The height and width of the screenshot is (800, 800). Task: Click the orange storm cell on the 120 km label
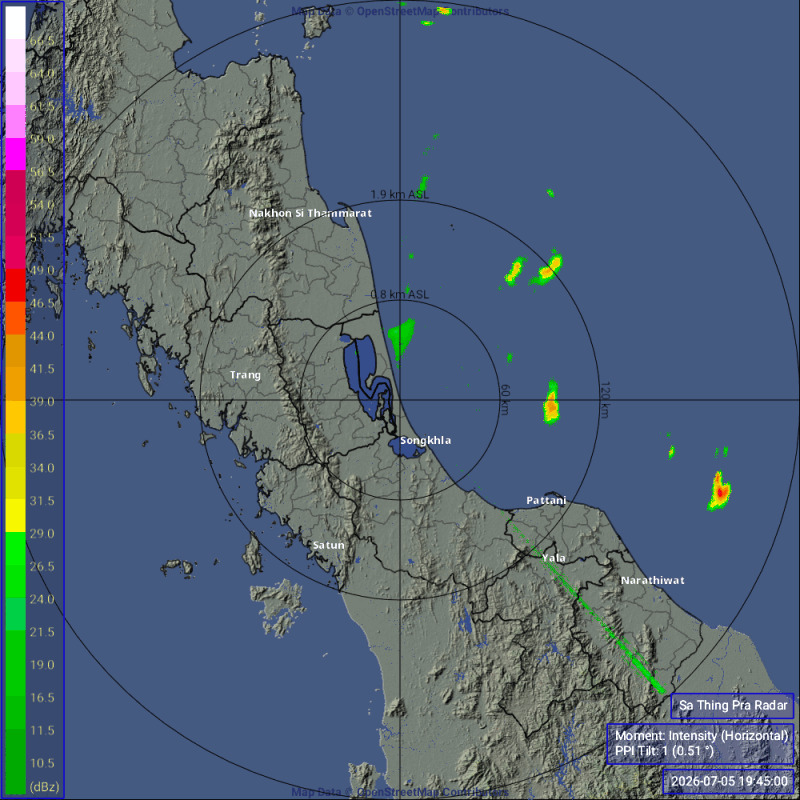pyautogui.click(x=552, y=403)
